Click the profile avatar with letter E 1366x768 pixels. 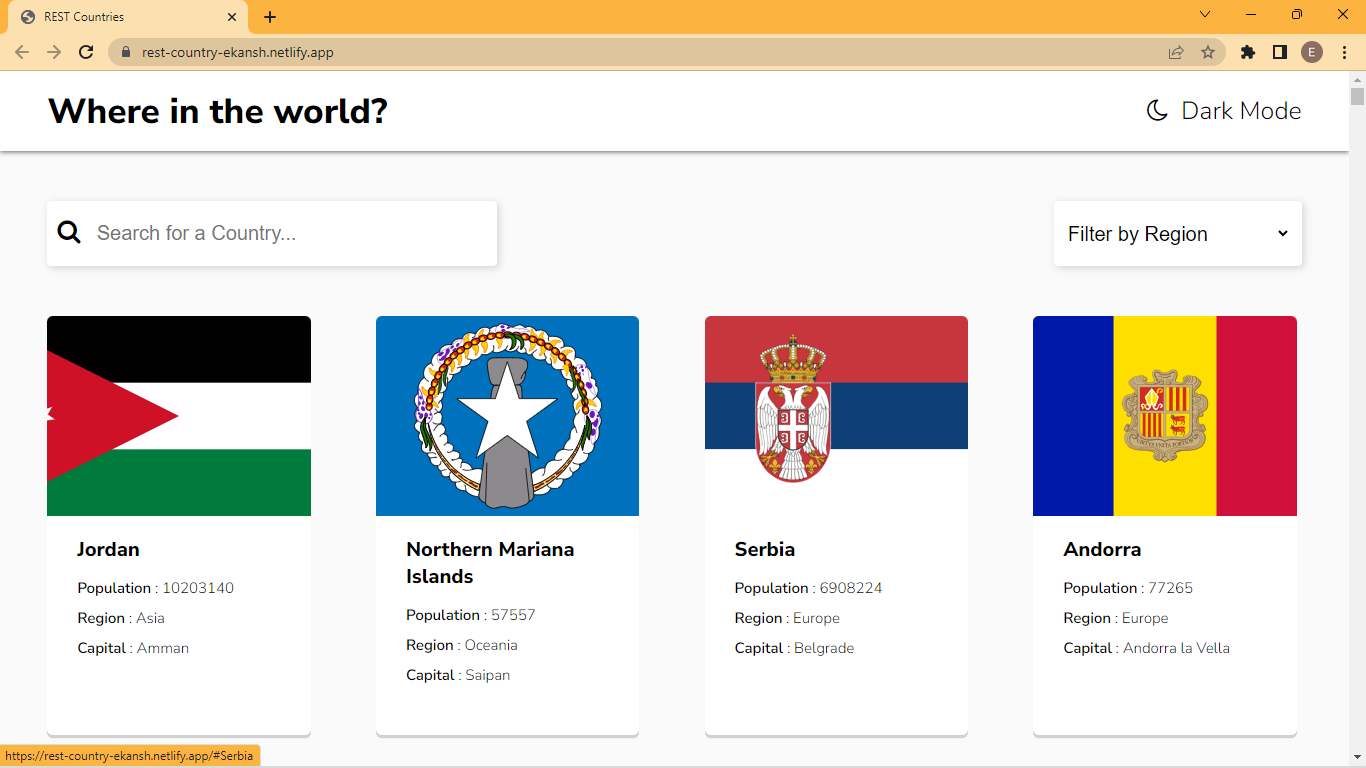tap(1311, 50)
